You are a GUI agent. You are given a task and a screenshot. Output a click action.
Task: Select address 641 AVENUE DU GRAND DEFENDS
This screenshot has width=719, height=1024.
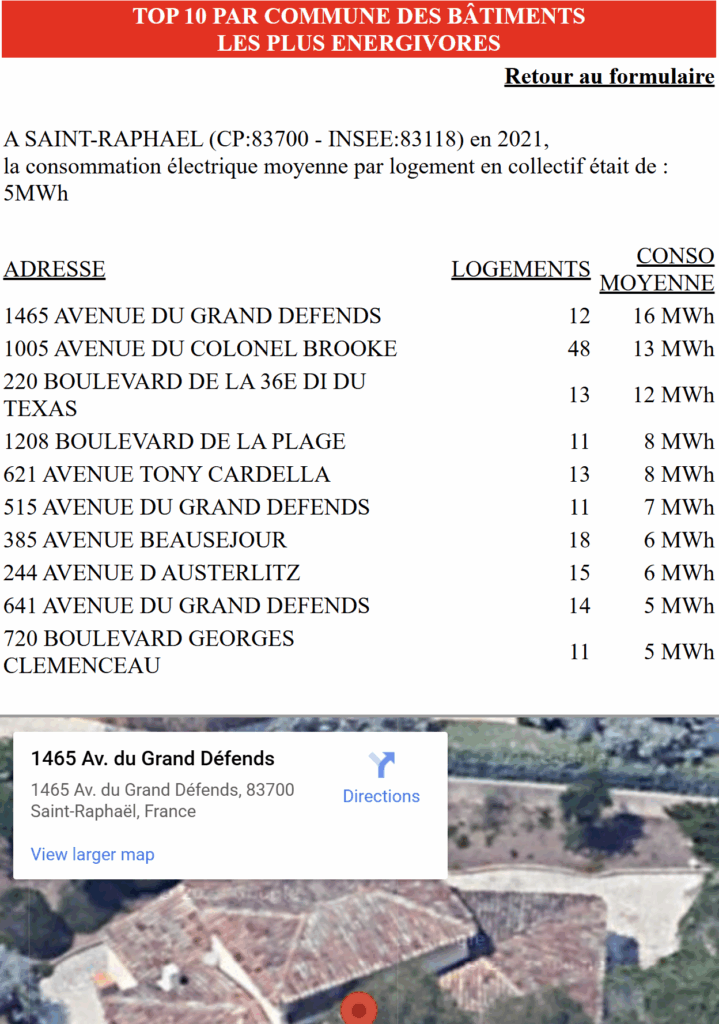click(186, 605)
